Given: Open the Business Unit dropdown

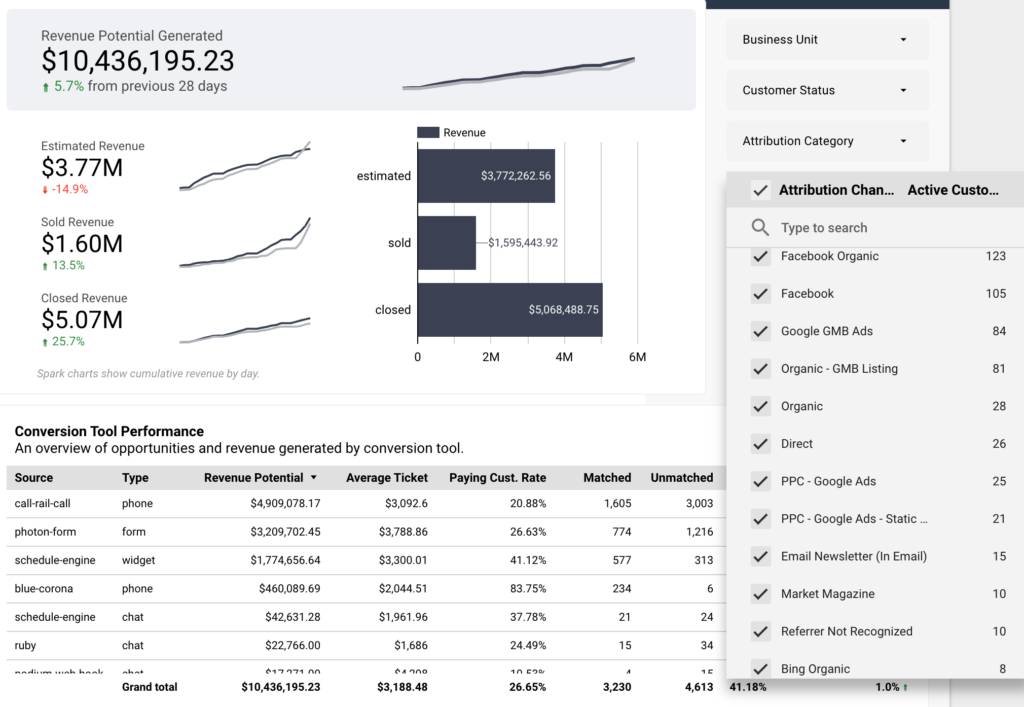Looking at the screenshot, I should (827, 39).
